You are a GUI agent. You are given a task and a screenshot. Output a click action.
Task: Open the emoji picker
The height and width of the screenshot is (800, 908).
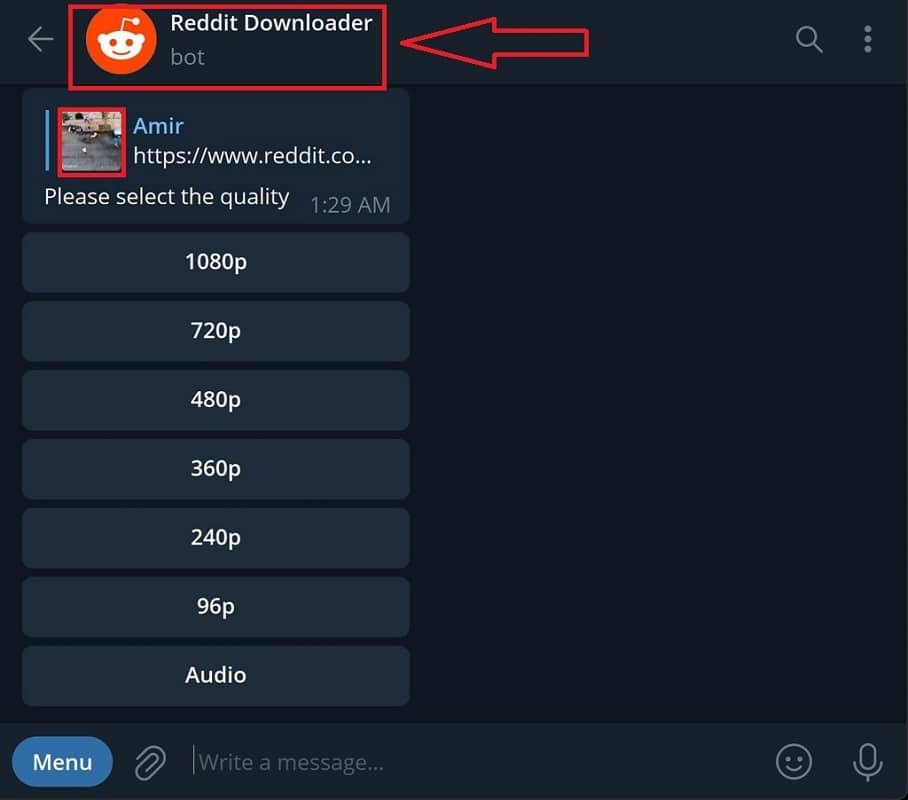coord(793,762)
